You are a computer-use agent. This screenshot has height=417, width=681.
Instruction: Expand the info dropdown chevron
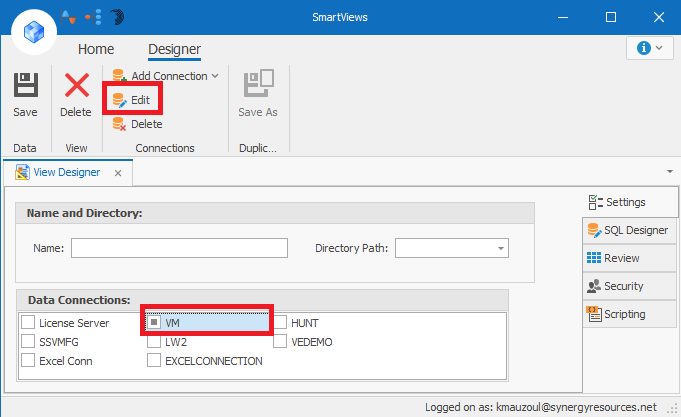point(659,48)
